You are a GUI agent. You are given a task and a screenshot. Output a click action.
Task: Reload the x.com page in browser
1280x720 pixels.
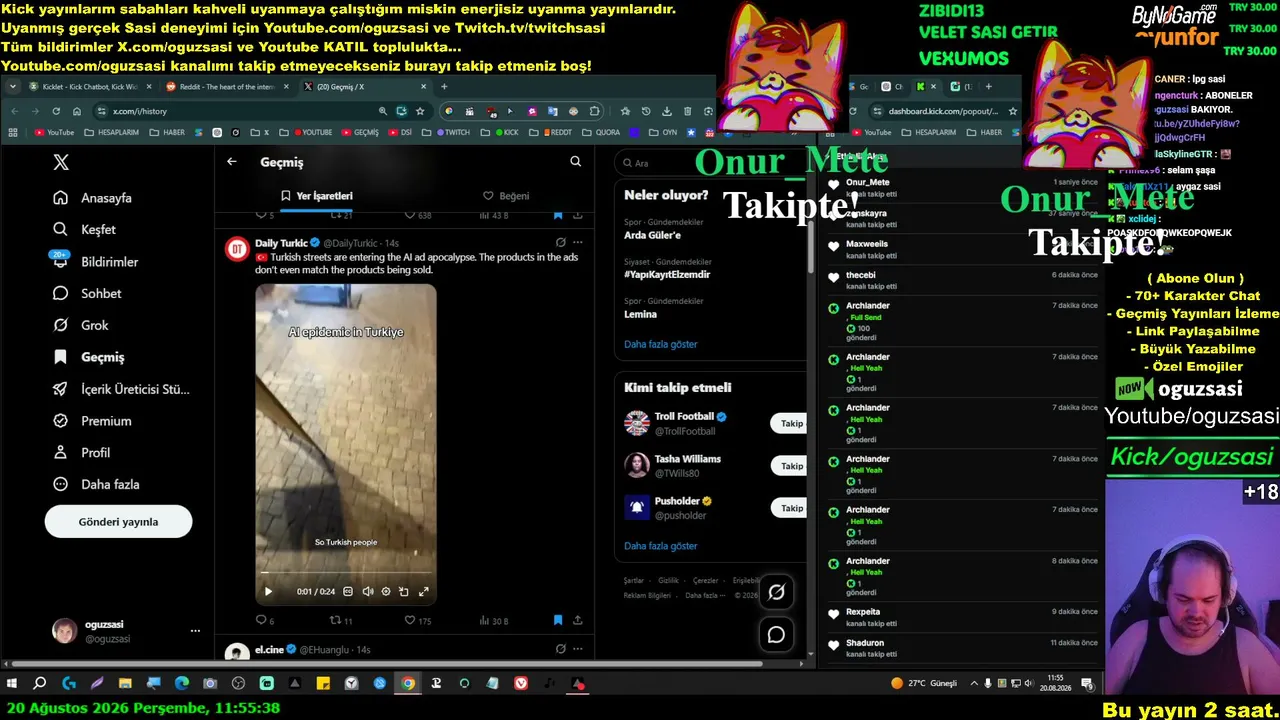click(54, 111)
